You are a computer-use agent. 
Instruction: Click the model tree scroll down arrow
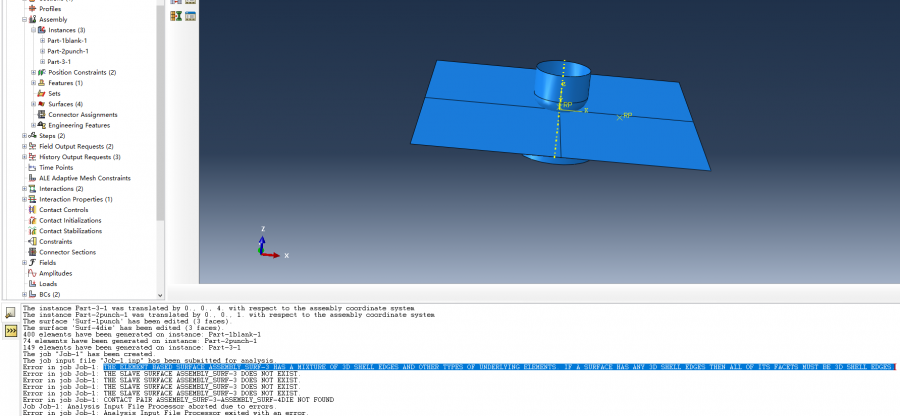160,295
